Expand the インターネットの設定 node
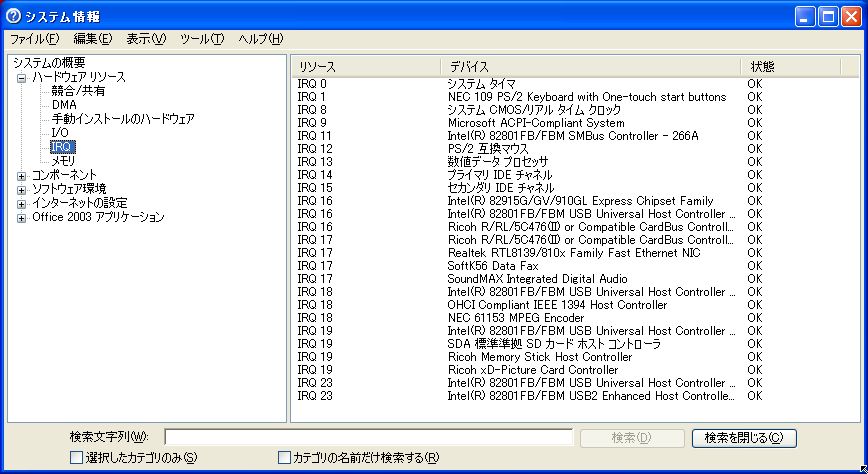This screenshot has width=868, height=474. [x=22, y=203]
